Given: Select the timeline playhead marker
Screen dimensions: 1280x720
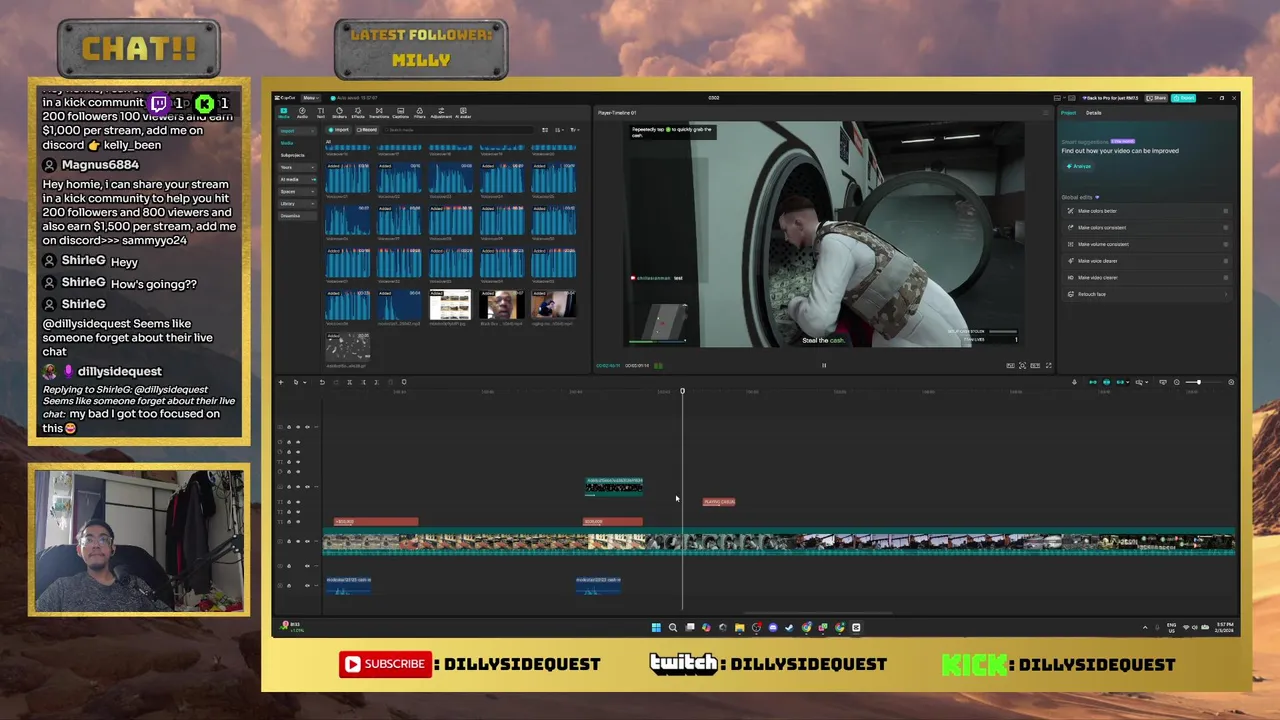Looking at the screenshot, I should [683, 391].
